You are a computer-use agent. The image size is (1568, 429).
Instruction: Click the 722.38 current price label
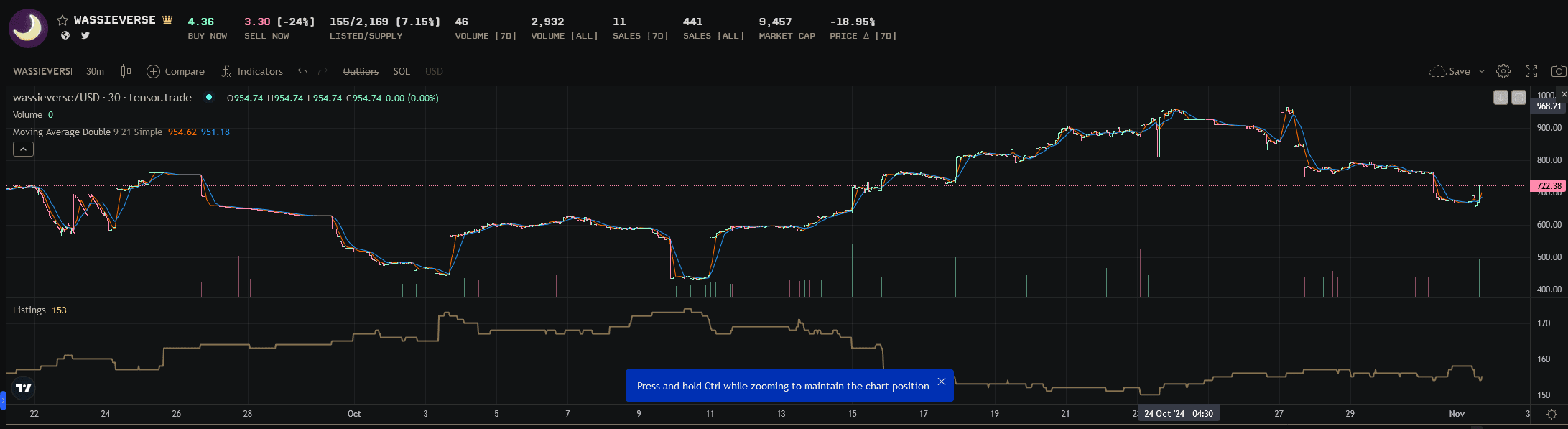point(1549,186)
